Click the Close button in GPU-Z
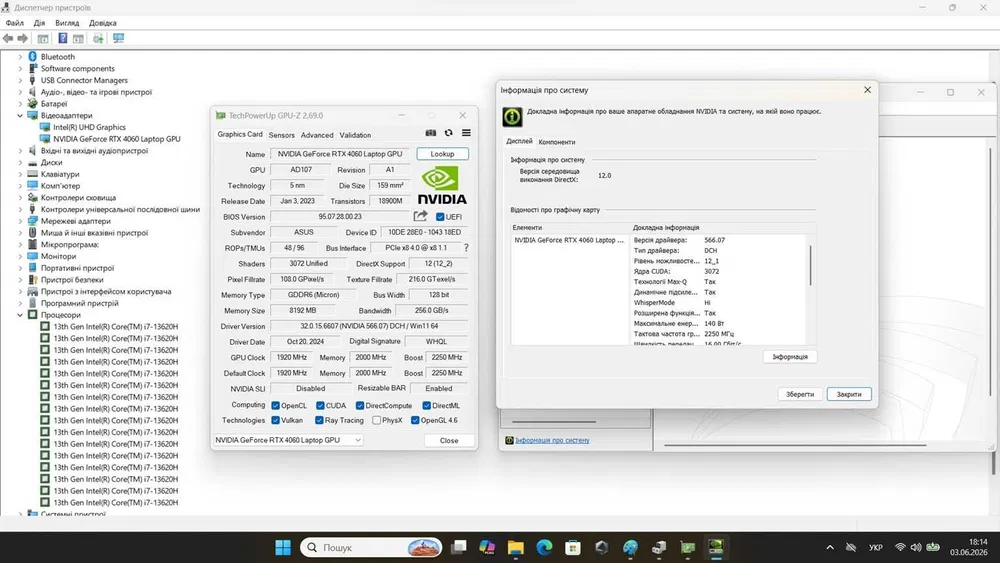 (449, 441)
